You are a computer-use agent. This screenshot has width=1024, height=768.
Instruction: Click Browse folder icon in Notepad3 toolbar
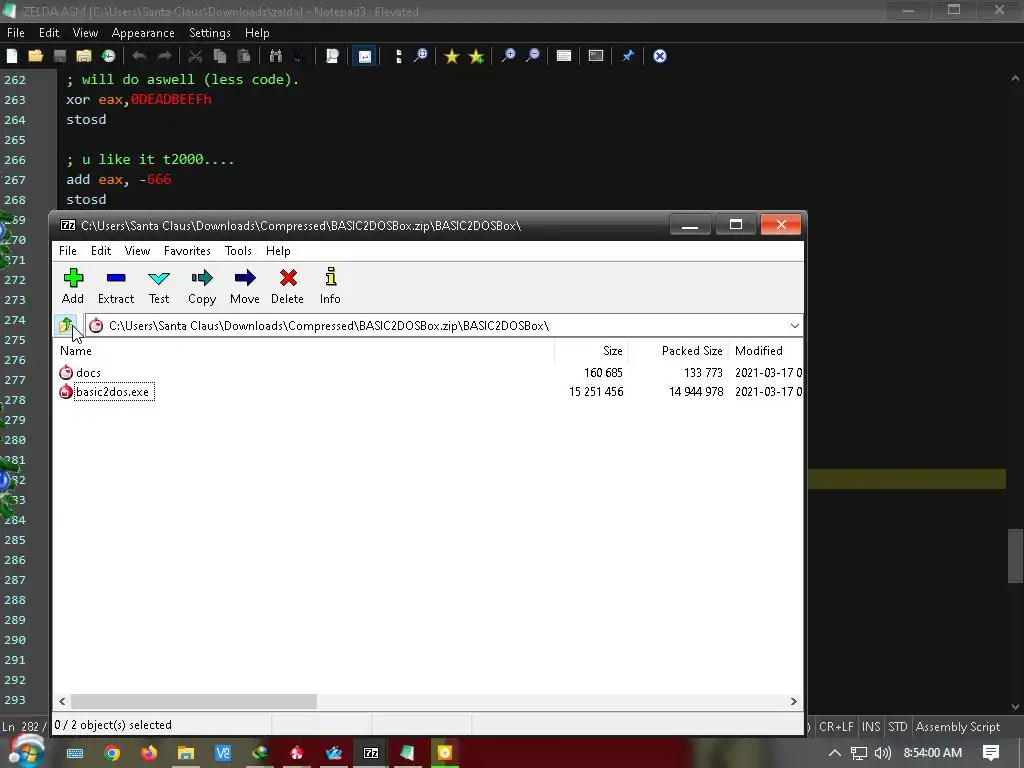(x=84, y=56)
